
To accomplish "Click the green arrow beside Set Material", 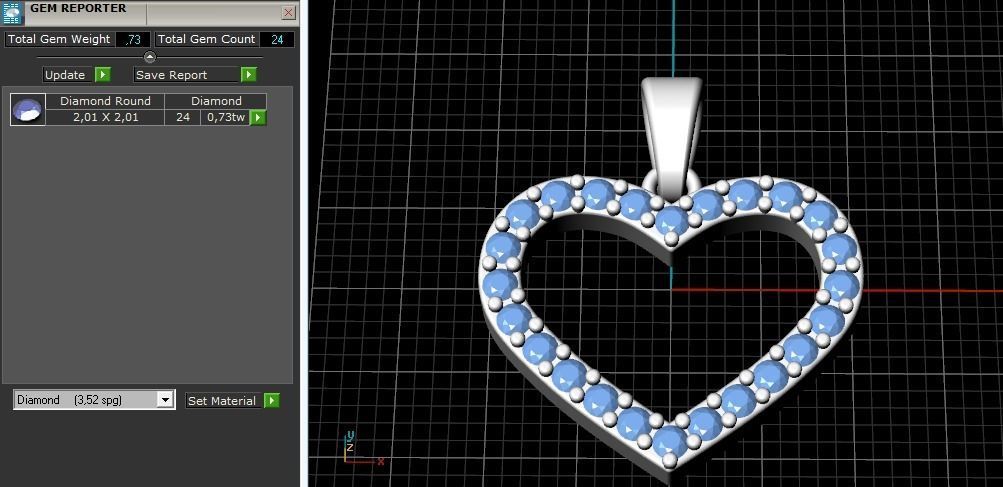I will tap(272, 401).
